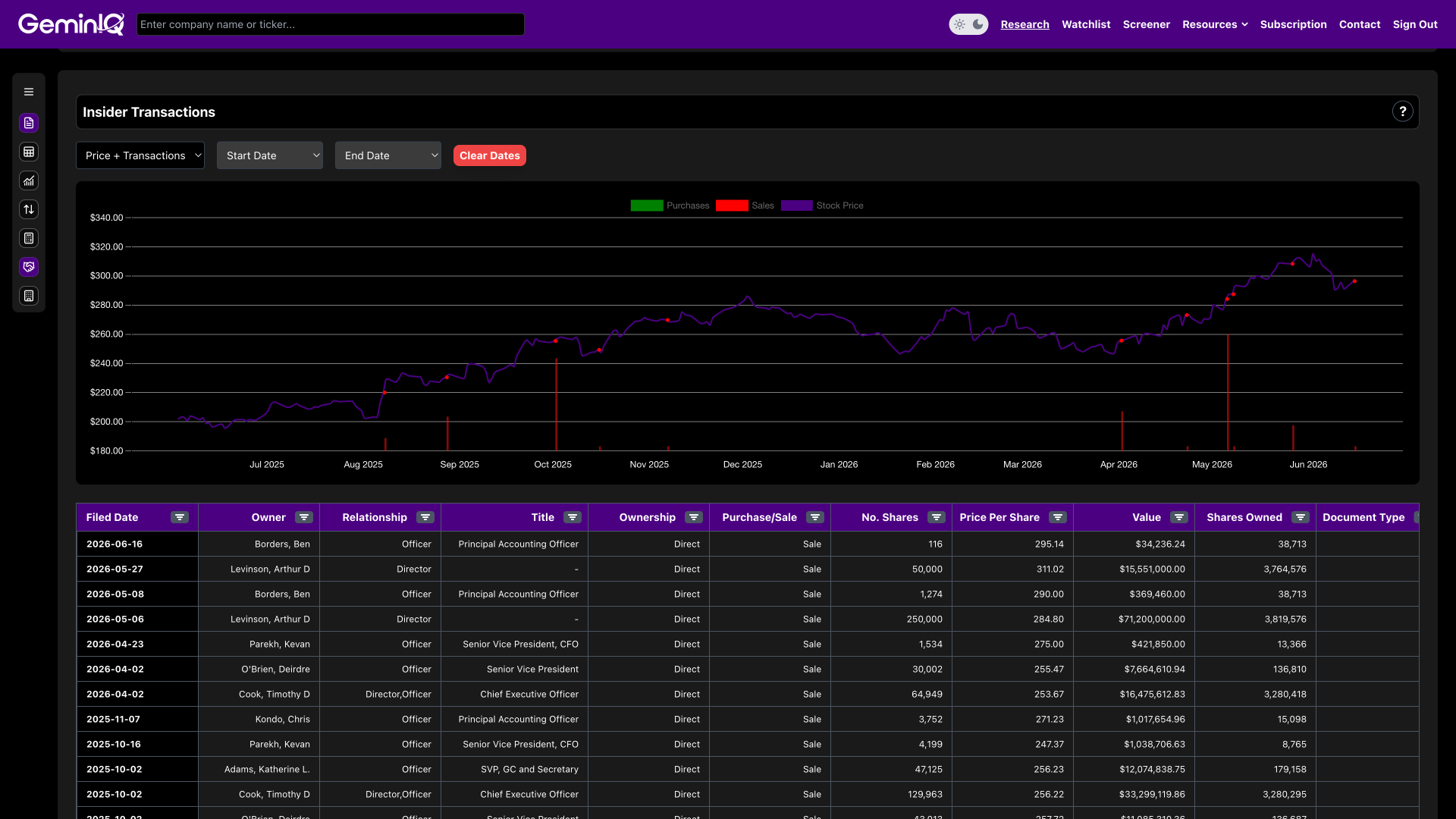
Task: Click the $340.00 y-axis label
Action: point(106,218)
